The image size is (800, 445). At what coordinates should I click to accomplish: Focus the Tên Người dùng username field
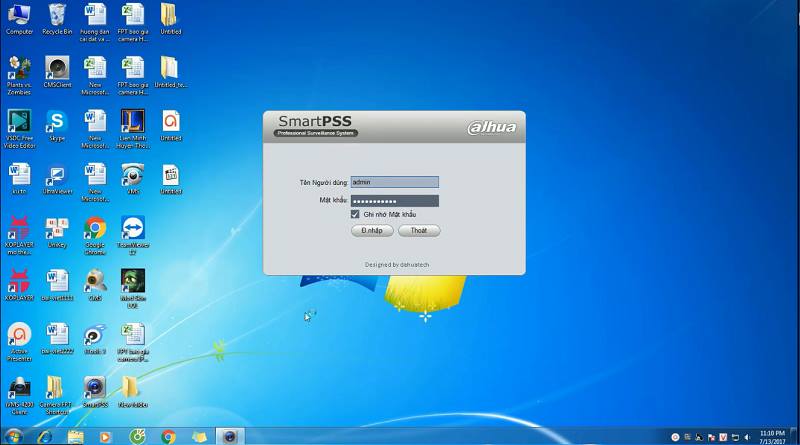tap(394, 182)
